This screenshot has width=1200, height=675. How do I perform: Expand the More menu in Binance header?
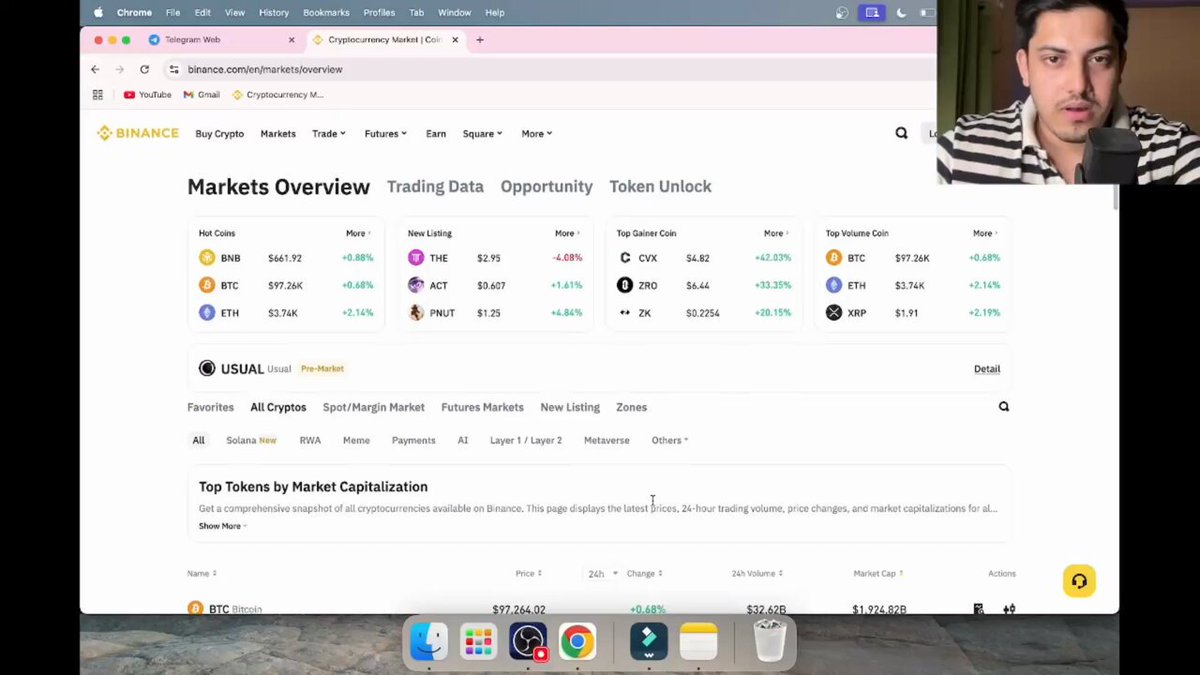536,133
